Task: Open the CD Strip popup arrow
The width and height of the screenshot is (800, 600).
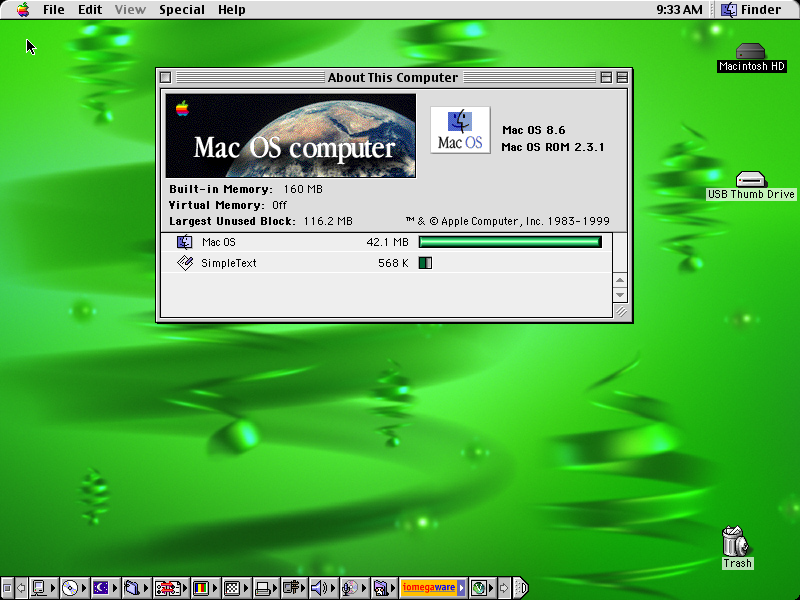Action: coord(84,588)
